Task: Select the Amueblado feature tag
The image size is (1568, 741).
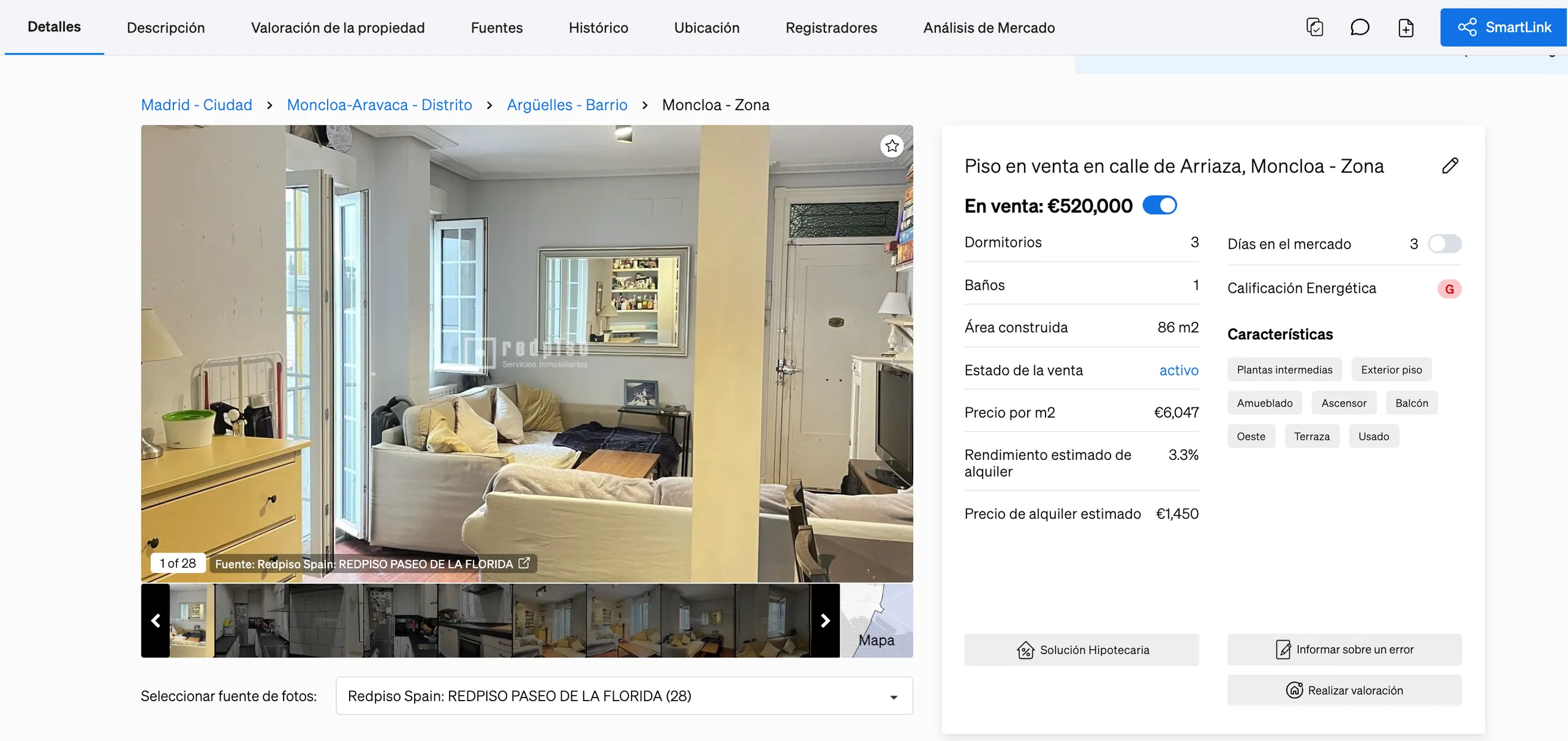Action: click(x=1265, y=403)
